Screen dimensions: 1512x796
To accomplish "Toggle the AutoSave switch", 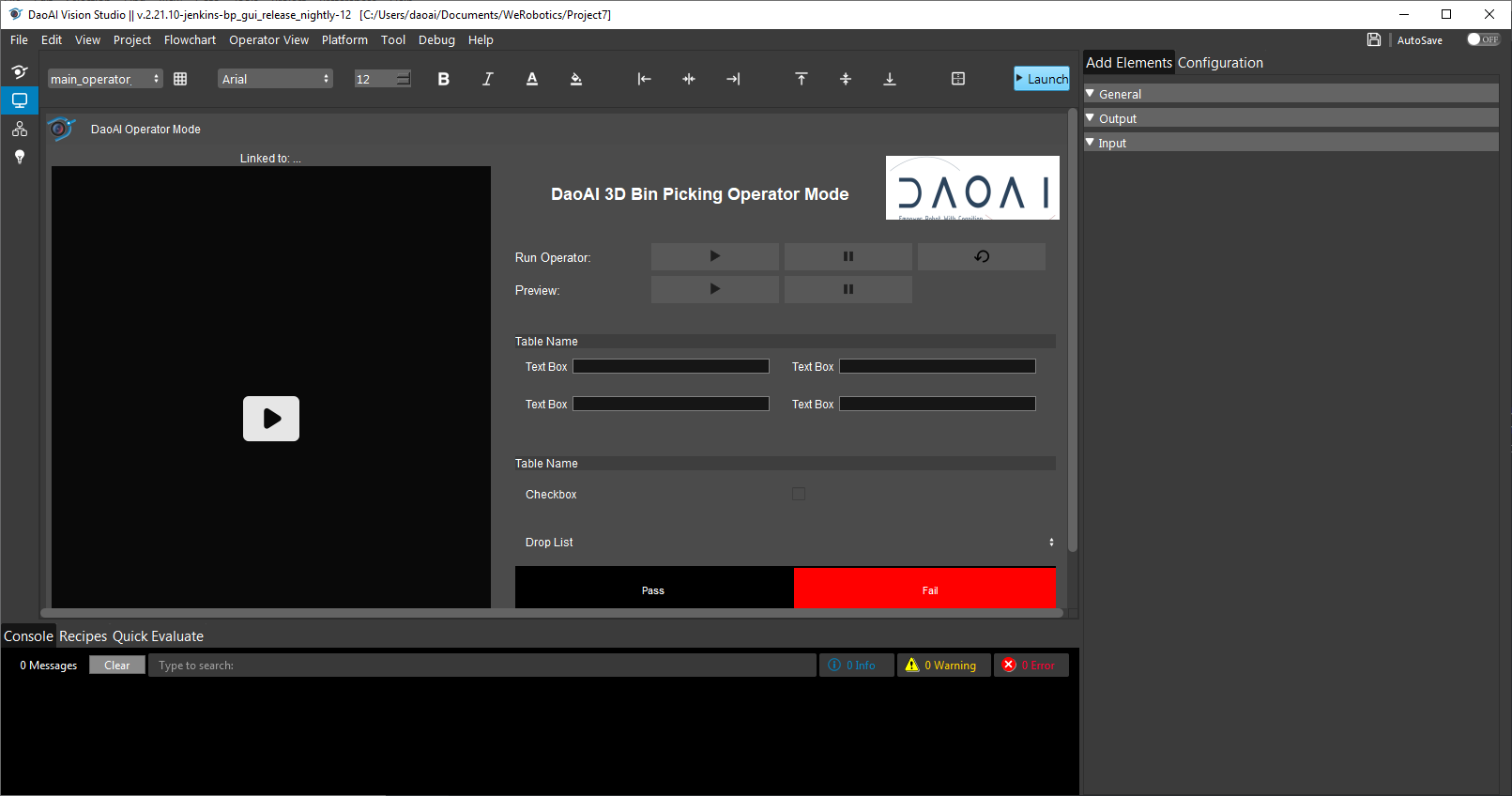I will pos(1484,39).
